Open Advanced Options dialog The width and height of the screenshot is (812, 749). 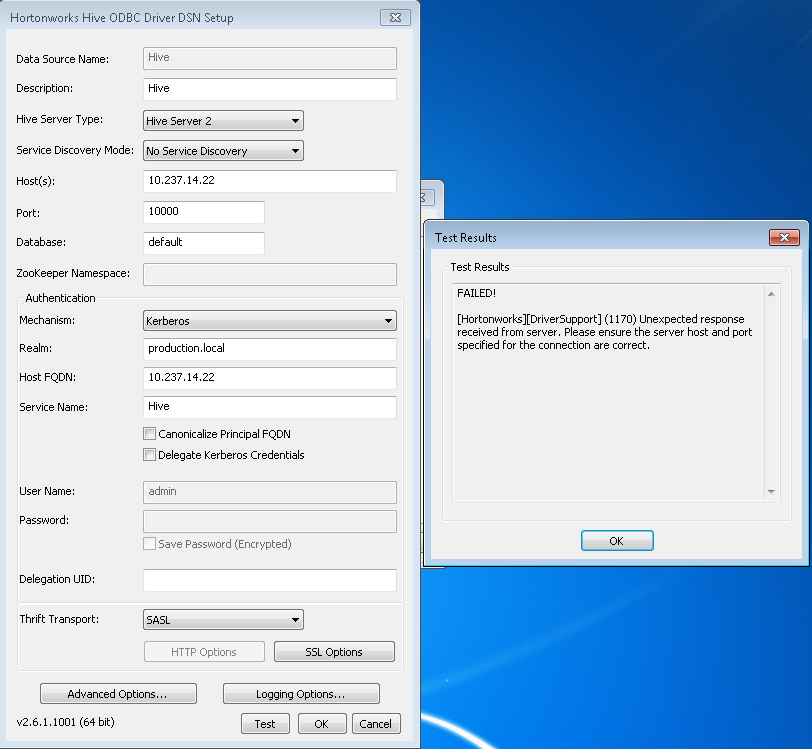coord(118,694)
